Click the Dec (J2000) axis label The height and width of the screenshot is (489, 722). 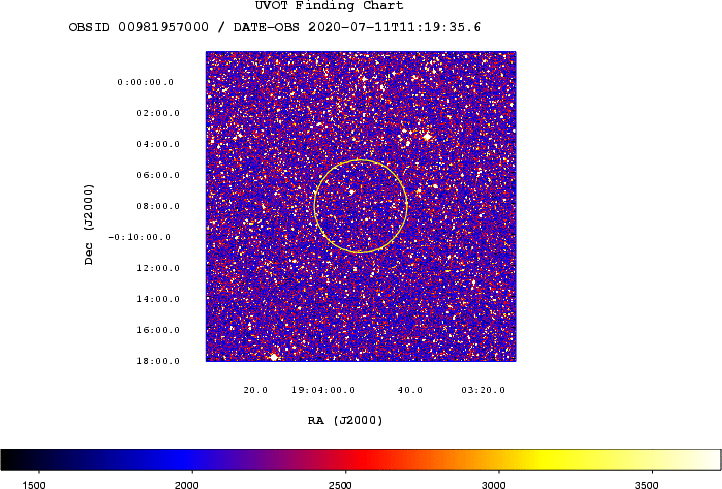point(88,224)
